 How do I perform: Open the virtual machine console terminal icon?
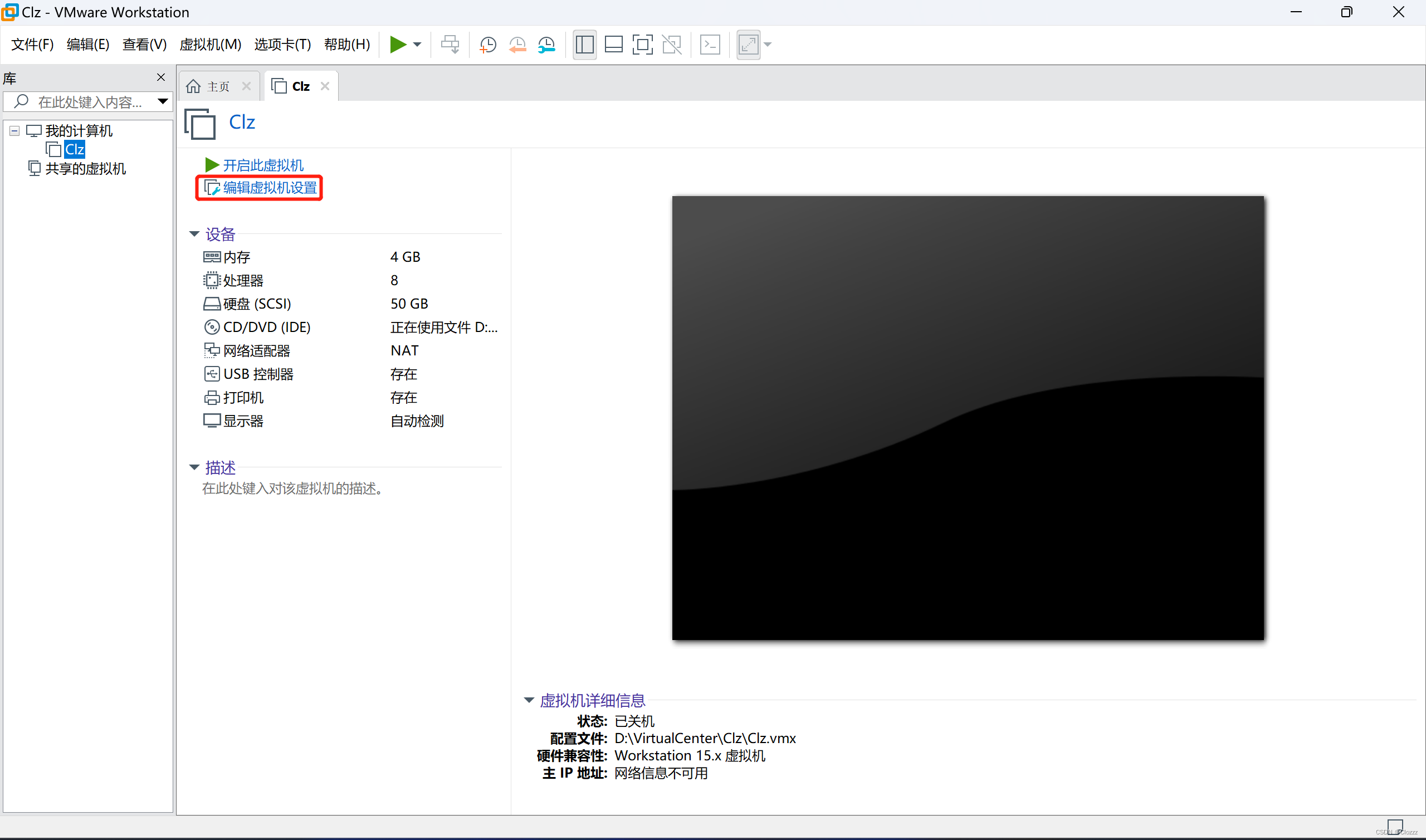(710, 44)
